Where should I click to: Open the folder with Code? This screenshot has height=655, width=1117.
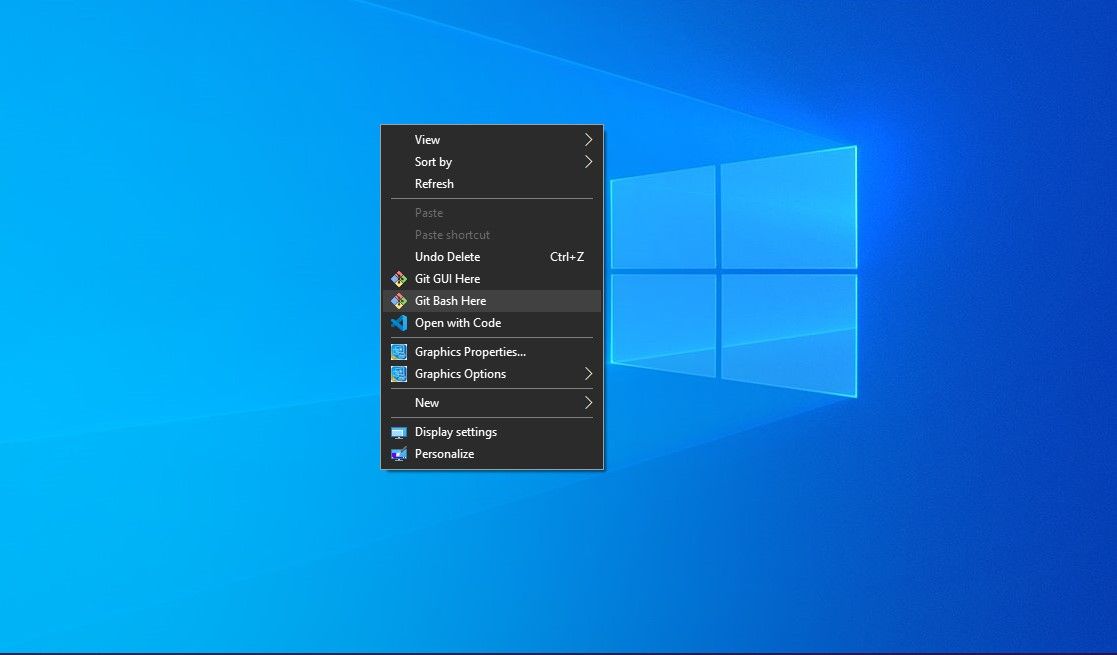(x=458, y=323)
